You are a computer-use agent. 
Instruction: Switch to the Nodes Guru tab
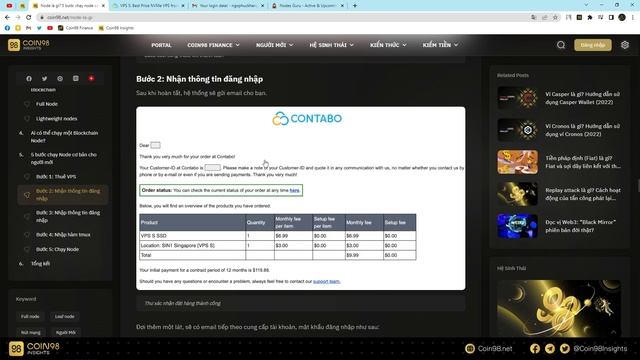tap(307, 6)
